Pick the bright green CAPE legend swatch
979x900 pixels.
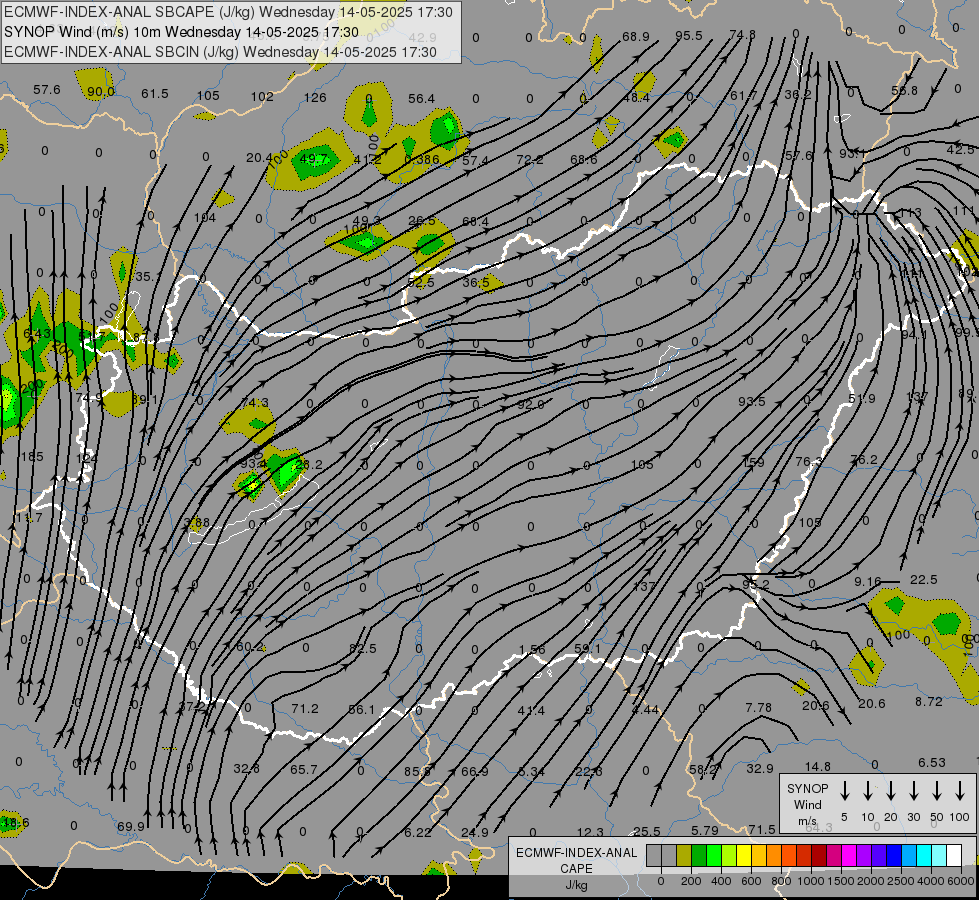coord(714,856)
